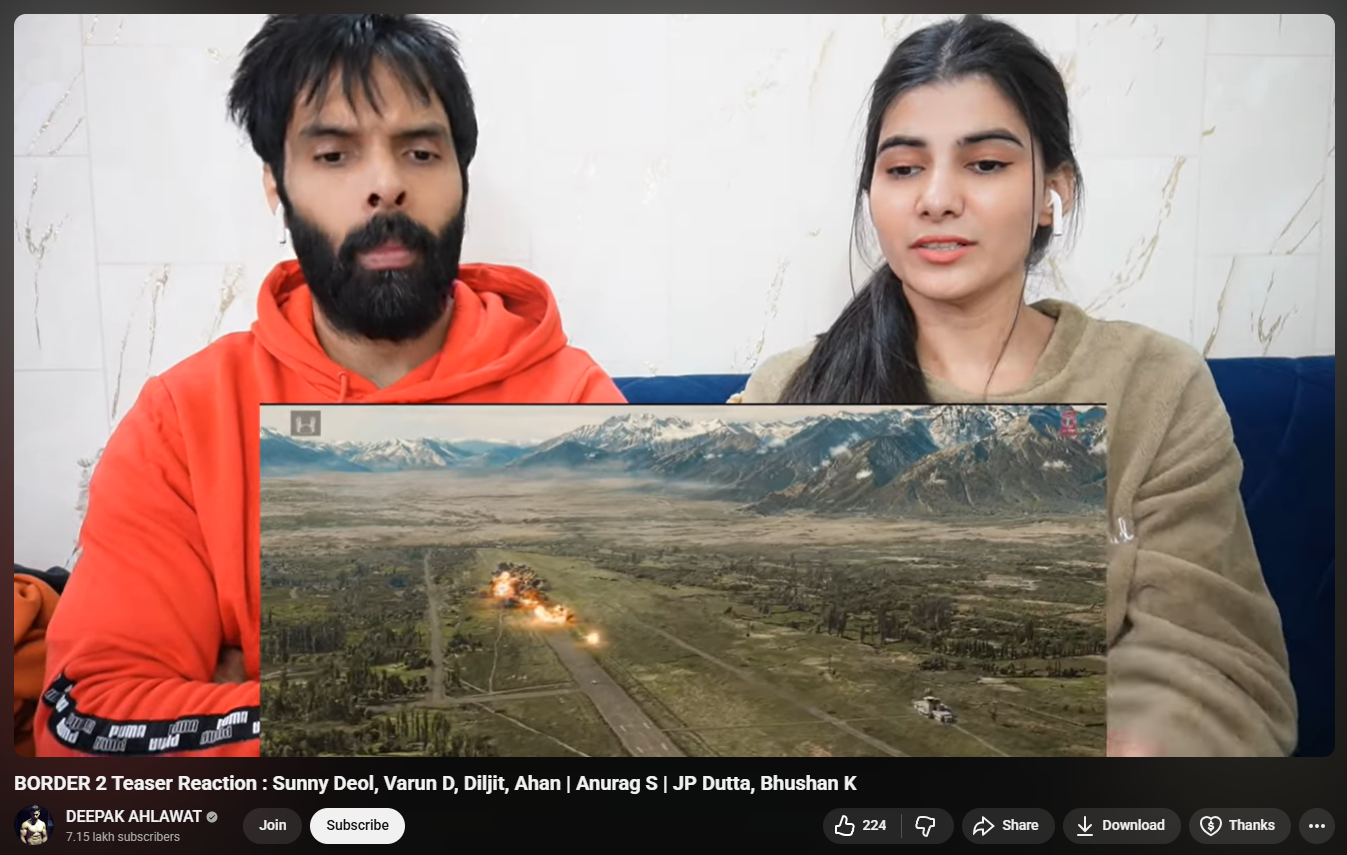Click the thumbs-down dislike icon

click(x=925, y=825)
